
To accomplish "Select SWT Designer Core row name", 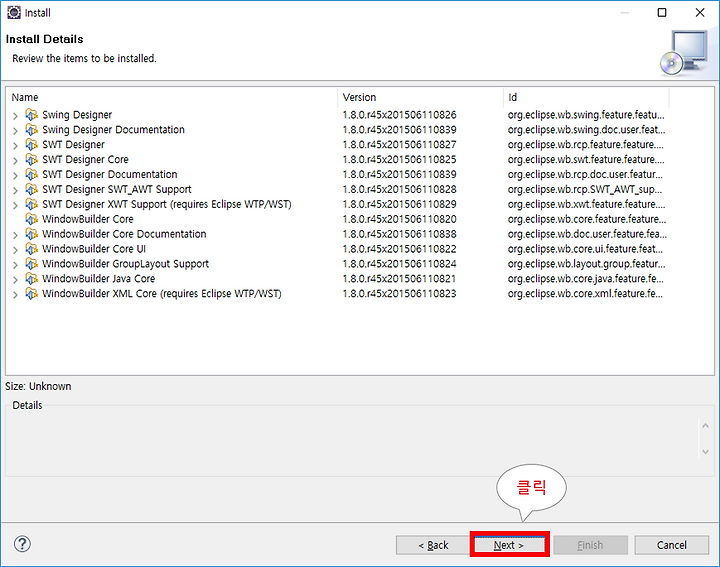I will point(85,160).
